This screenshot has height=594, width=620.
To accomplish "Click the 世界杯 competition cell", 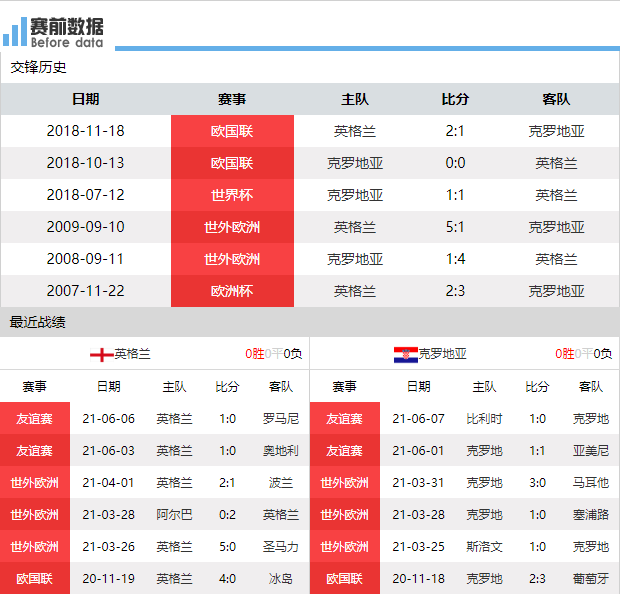I will coord(232,195).
